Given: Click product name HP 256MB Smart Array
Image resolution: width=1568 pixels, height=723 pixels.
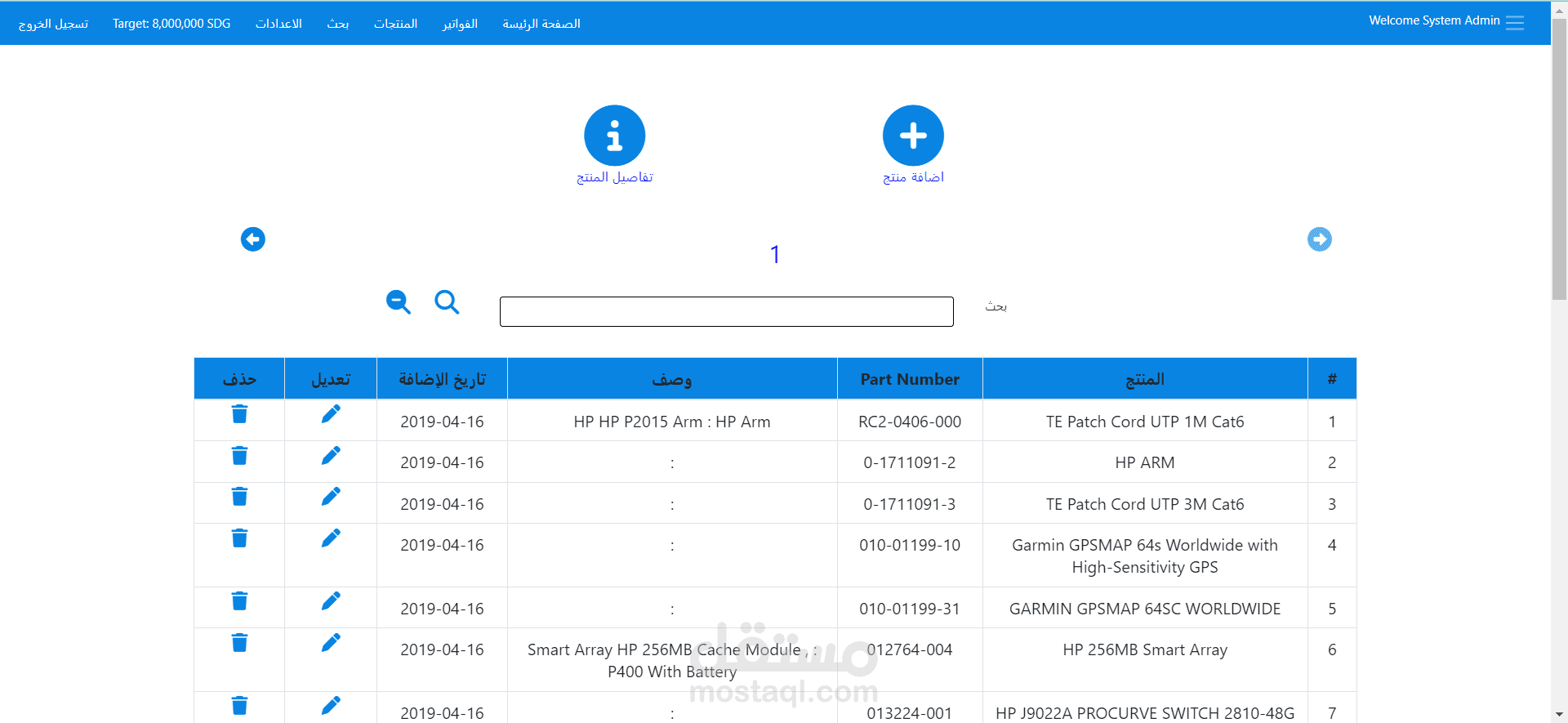Looking at the screenshot, I should click(x=1145, y=649).
